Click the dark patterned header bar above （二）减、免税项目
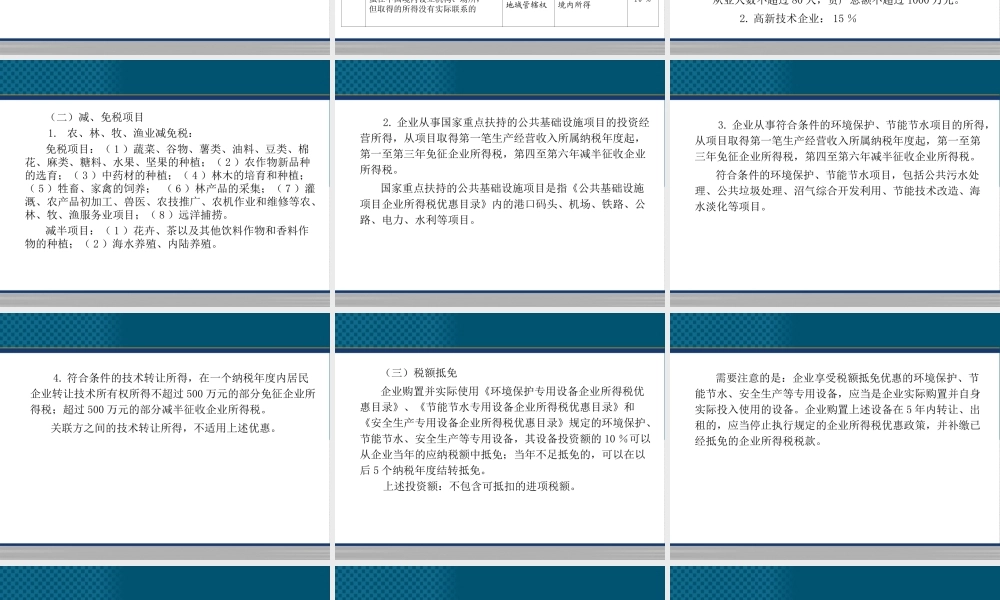This screenshot has width=1000, height=600. [x=165, y=77]
